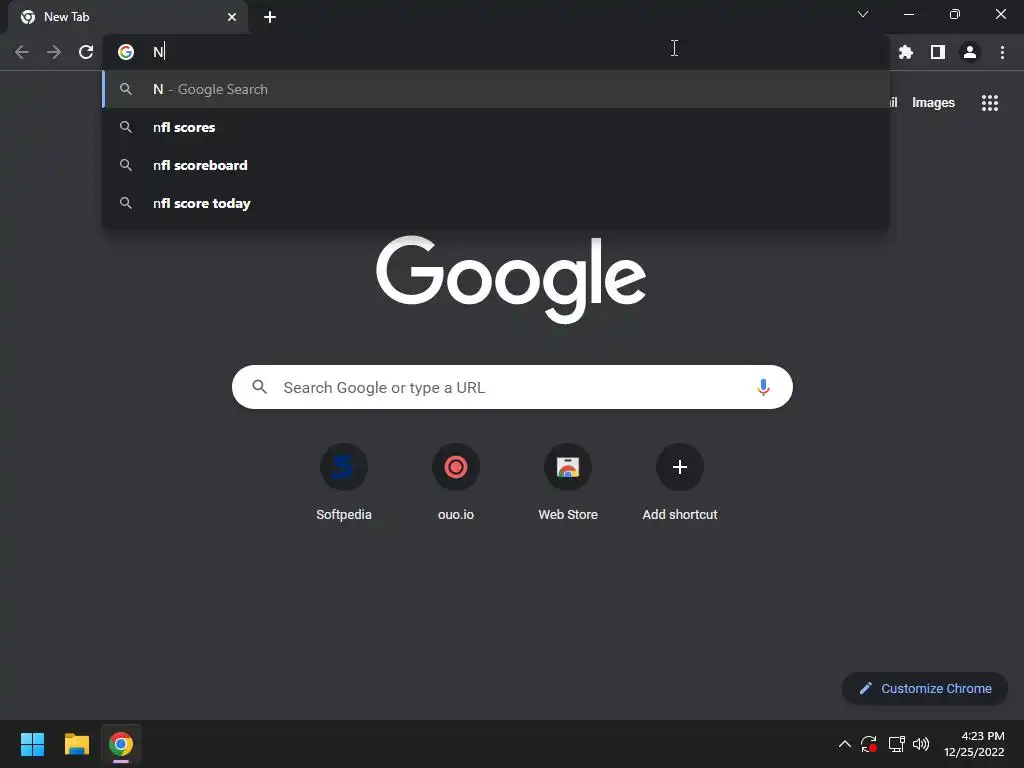Open the Google apps grid
Screen dimensions: 1024x768
point(990,103)
